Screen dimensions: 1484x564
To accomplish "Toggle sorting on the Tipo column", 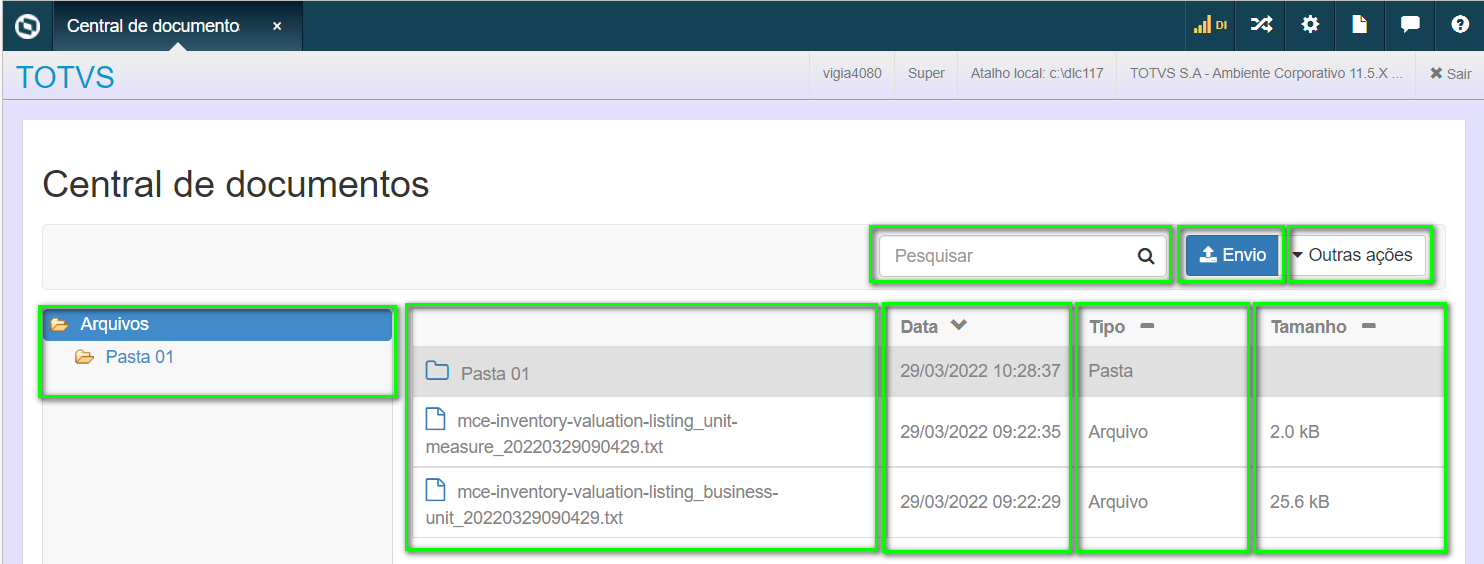I will point(1147,326).
